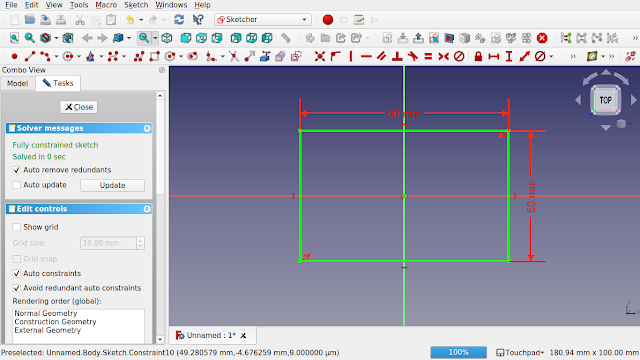Toggle the Auto constraints checkbox
Viewport: 640px width, 360px height.
(16, 273)
